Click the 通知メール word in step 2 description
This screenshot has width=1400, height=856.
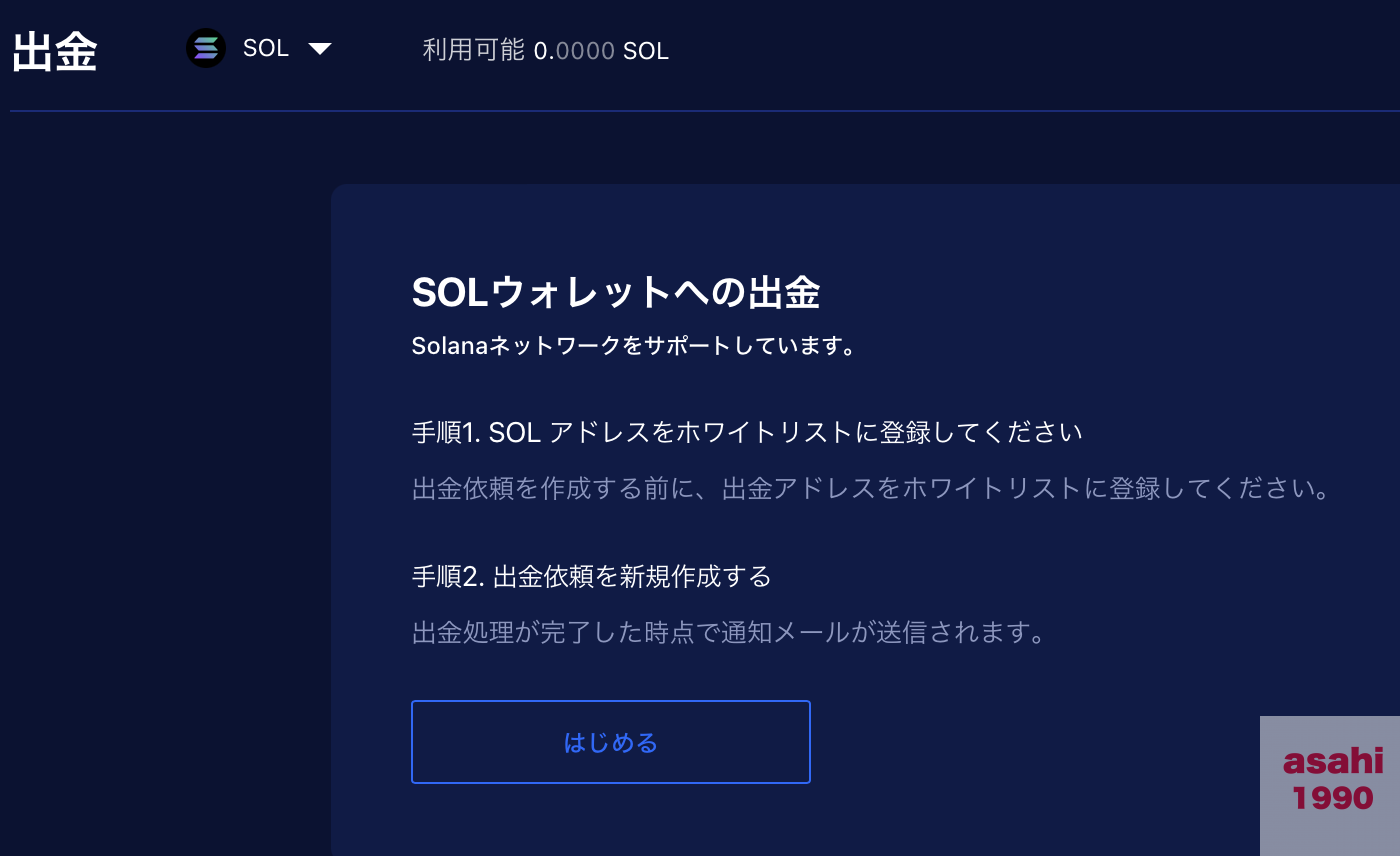[x=799, y=633]
